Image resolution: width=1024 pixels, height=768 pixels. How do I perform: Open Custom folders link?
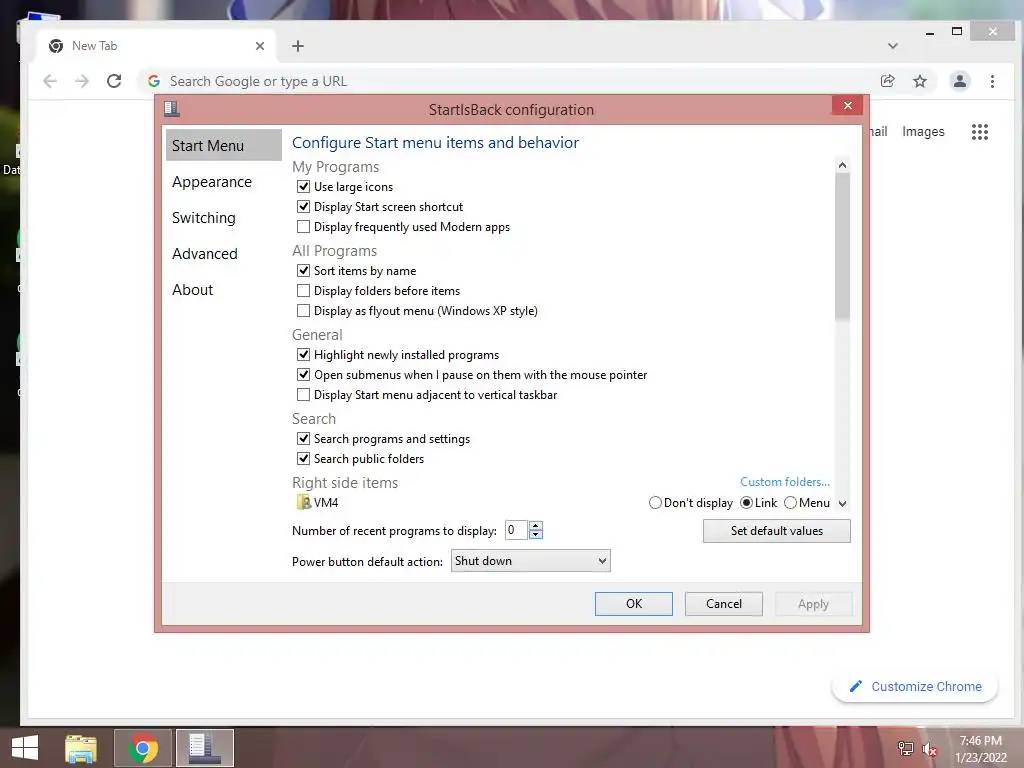click(x=784, y=481)
